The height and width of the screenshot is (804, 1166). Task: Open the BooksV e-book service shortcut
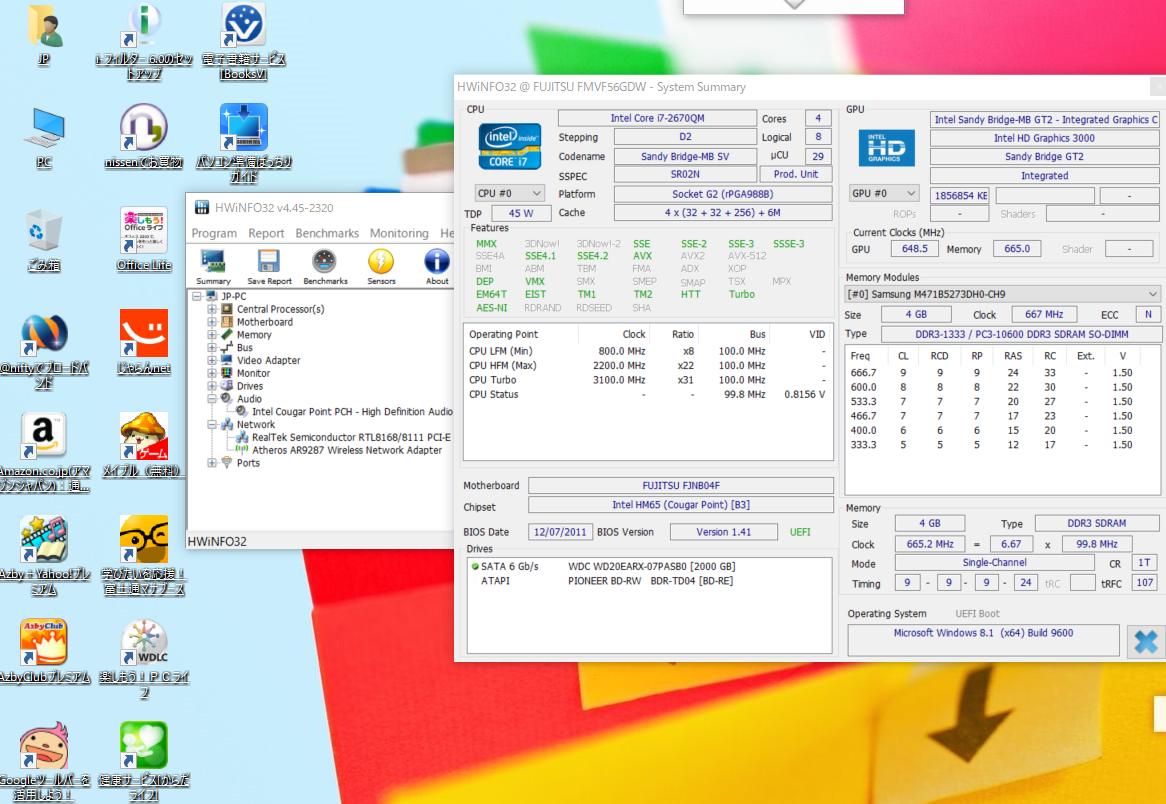(x=244, y=42)
